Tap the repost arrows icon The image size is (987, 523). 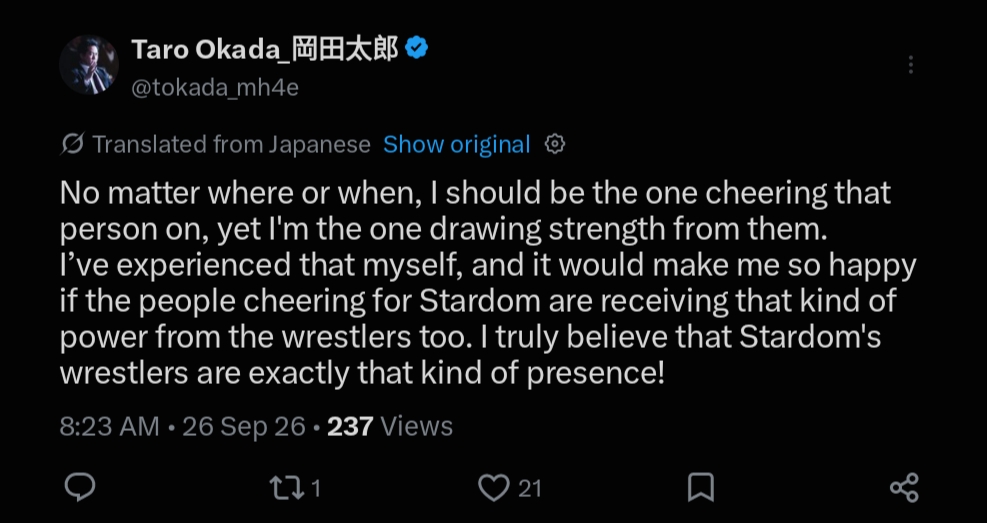[286, 488]
